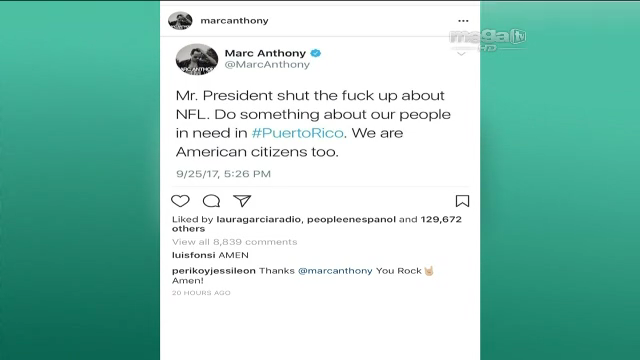This screenshot has width=640, height=360.
Task: Click the blue verified badge
Action: click(x=316, y=53)
